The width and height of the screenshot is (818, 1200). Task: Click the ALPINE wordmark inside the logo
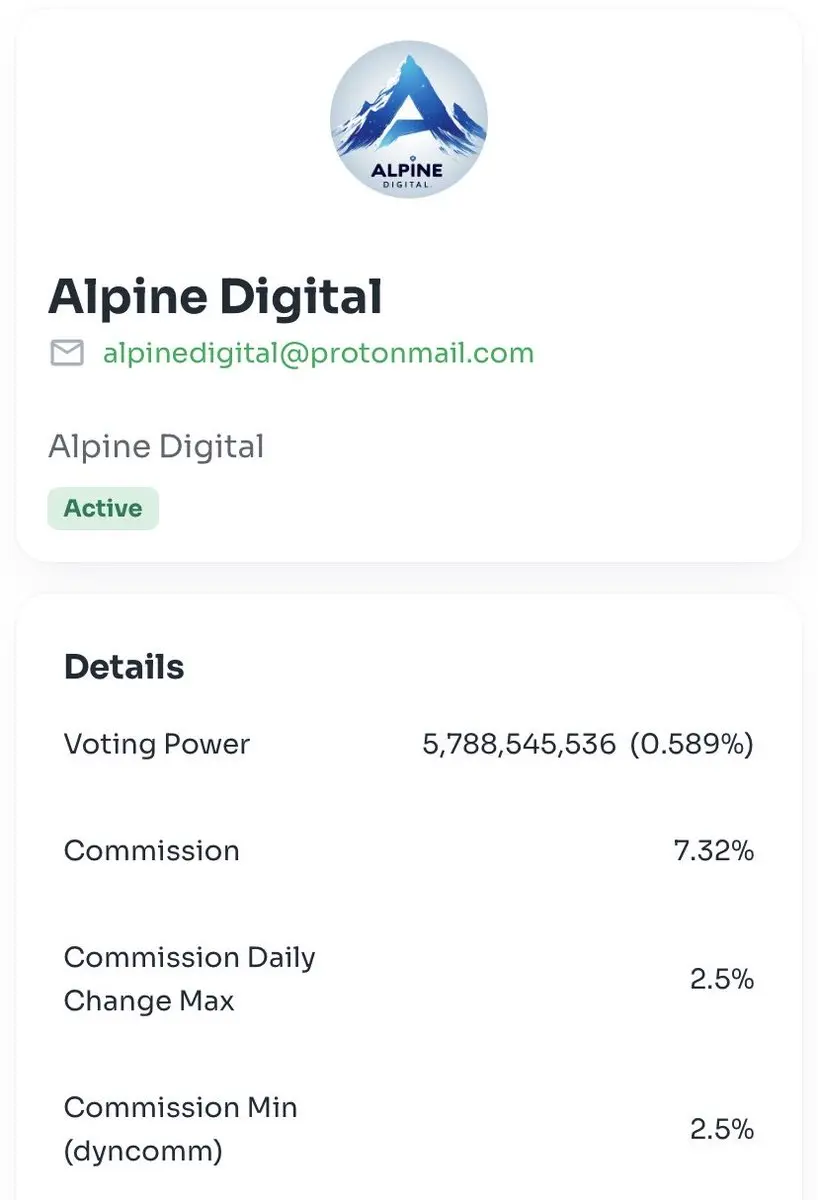(x=407, y=169)
